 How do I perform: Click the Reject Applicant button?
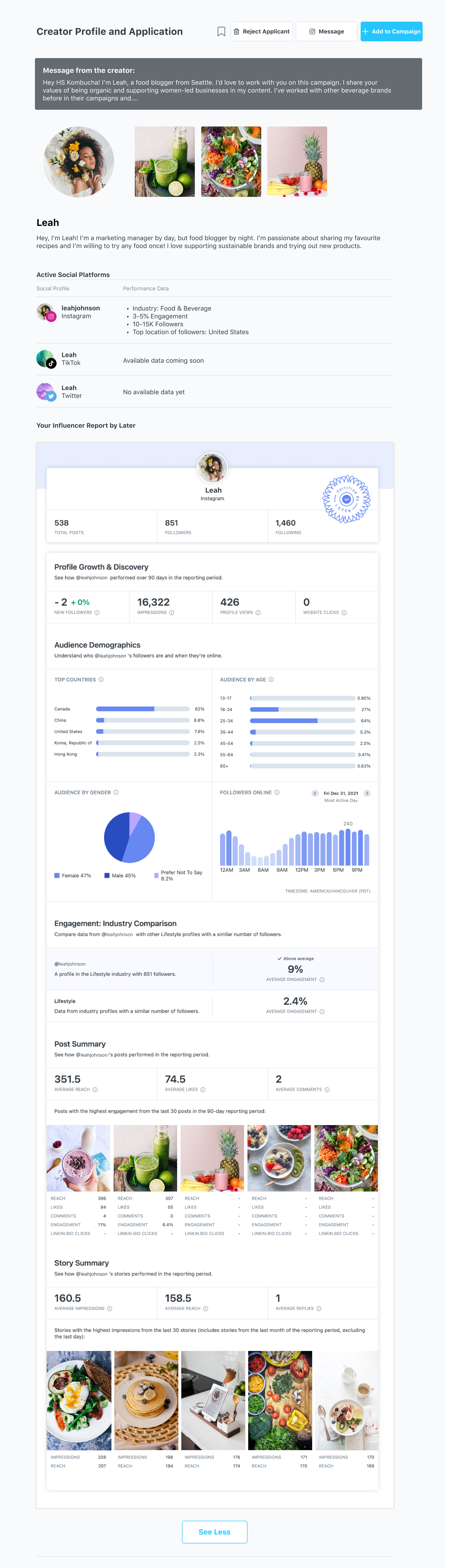coord(261,32)
